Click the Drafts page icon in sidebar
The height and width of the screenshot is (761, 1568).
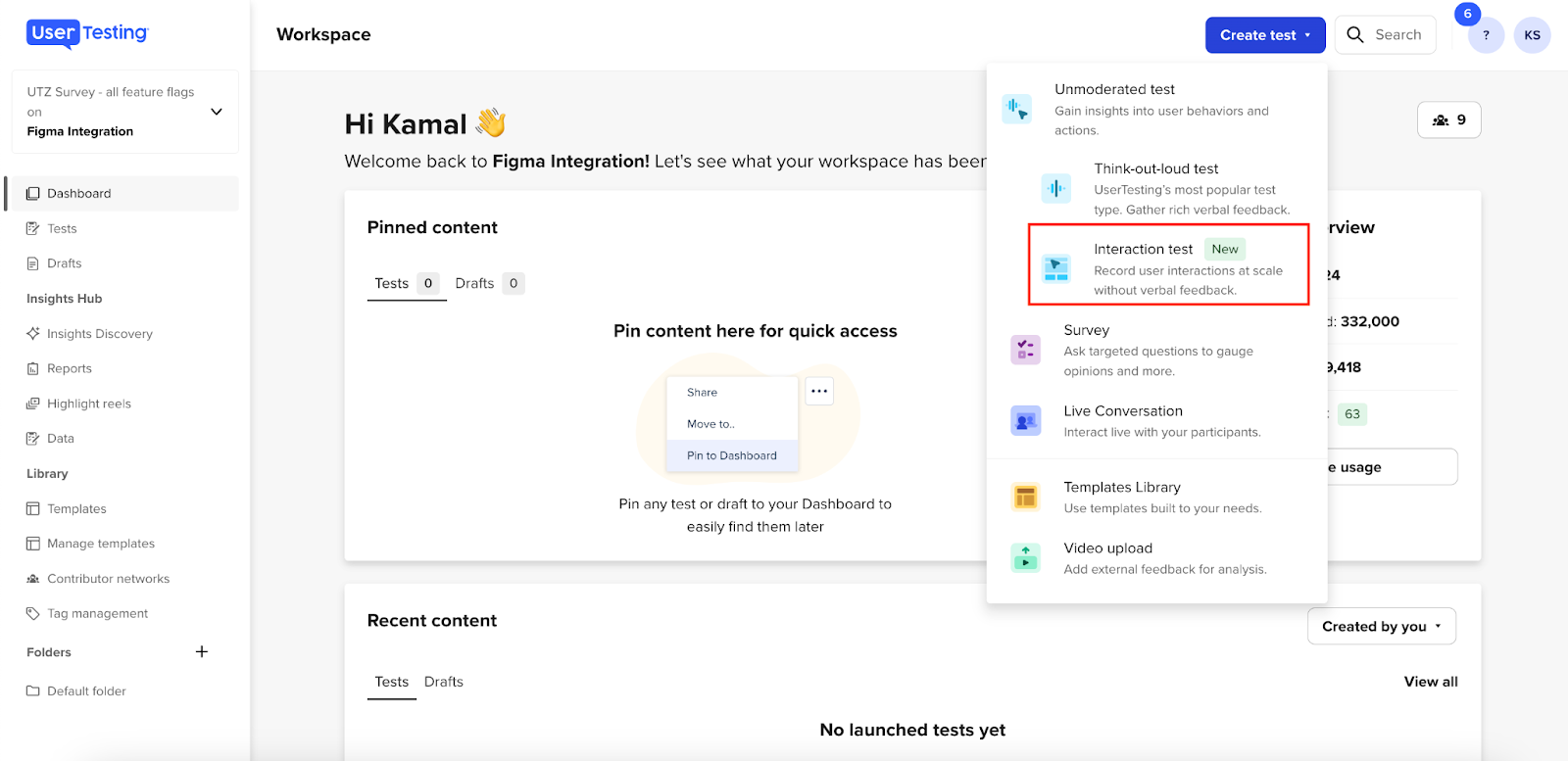pyautogui.click(x=32, y=263)
